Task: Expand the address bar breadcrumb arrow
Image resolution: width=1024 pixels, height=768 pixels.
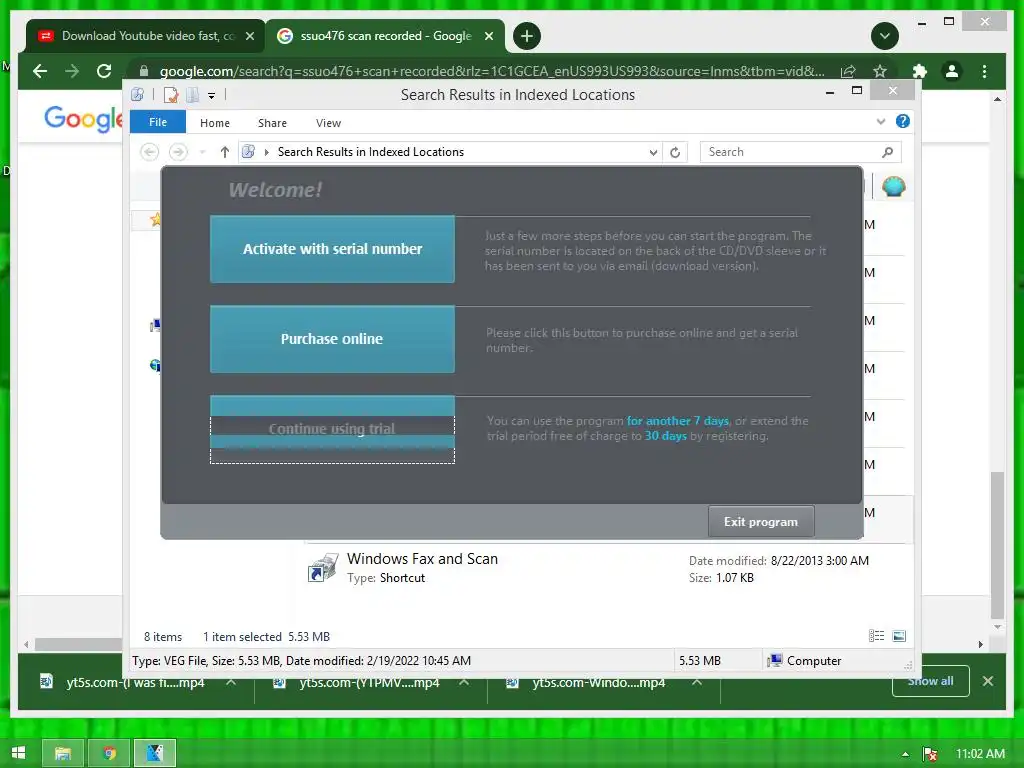Action: 266,152
